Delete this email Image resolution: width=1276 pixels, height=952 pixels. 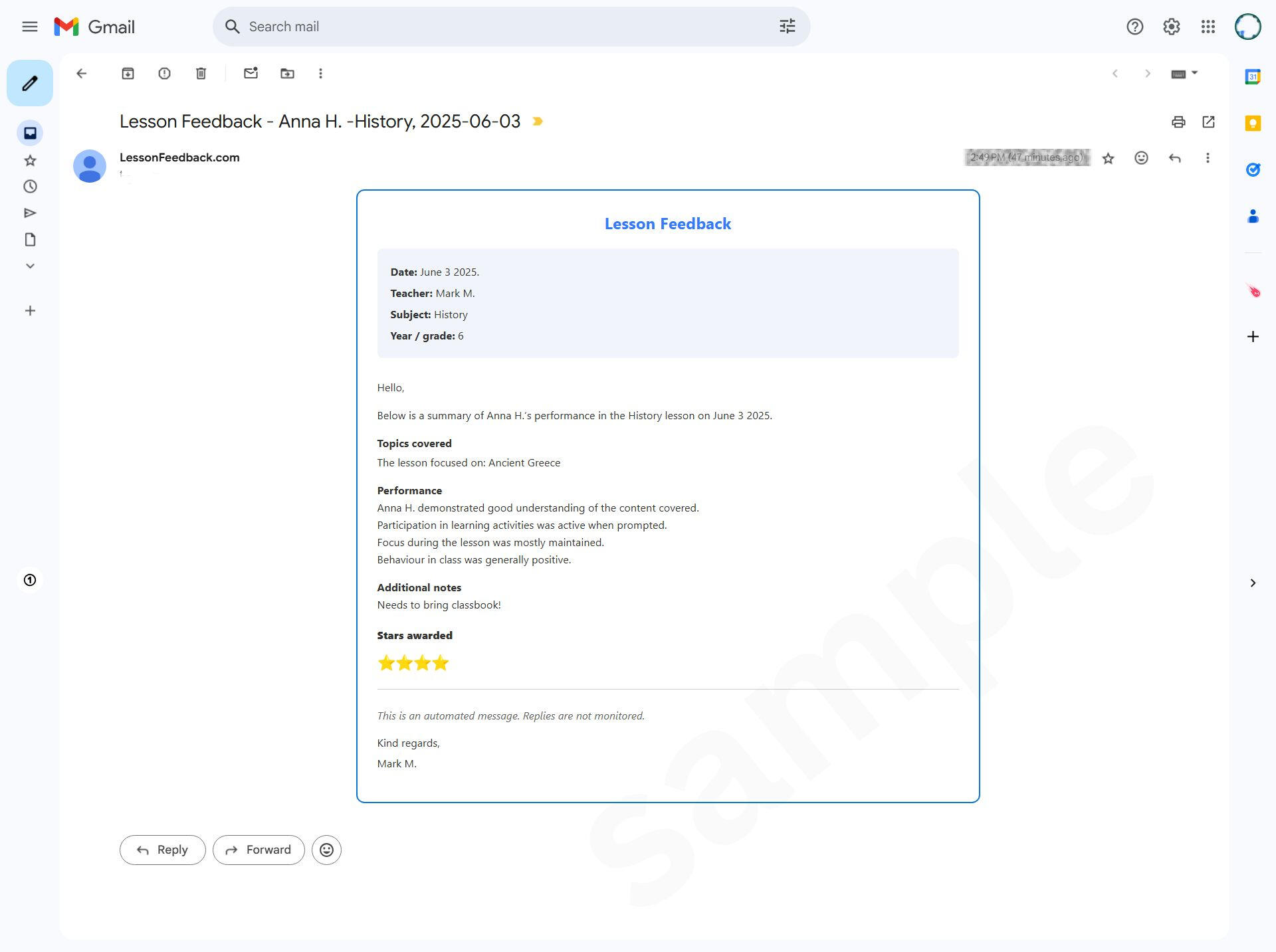click(x=201, y=74)
